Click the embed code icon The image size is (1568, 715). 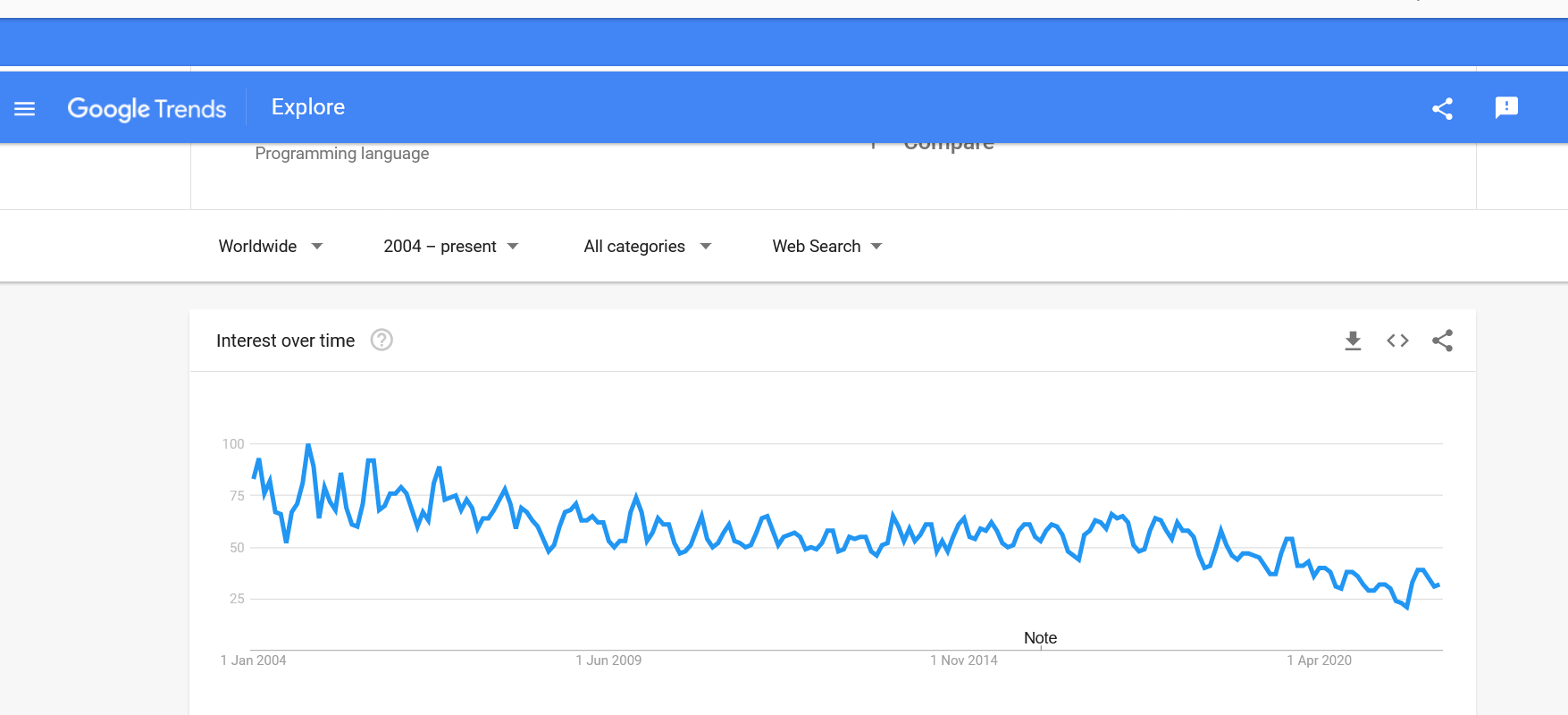[x=1397, y=341]
